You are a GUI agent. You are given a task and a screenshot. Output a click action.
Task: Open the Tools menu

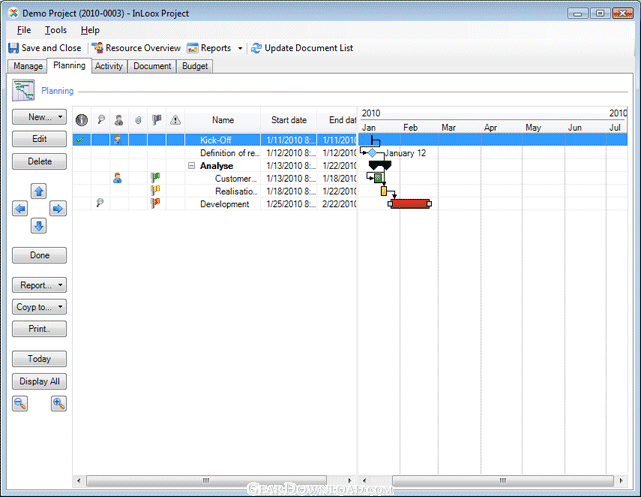pyautogui.click(x=56, y=30)
